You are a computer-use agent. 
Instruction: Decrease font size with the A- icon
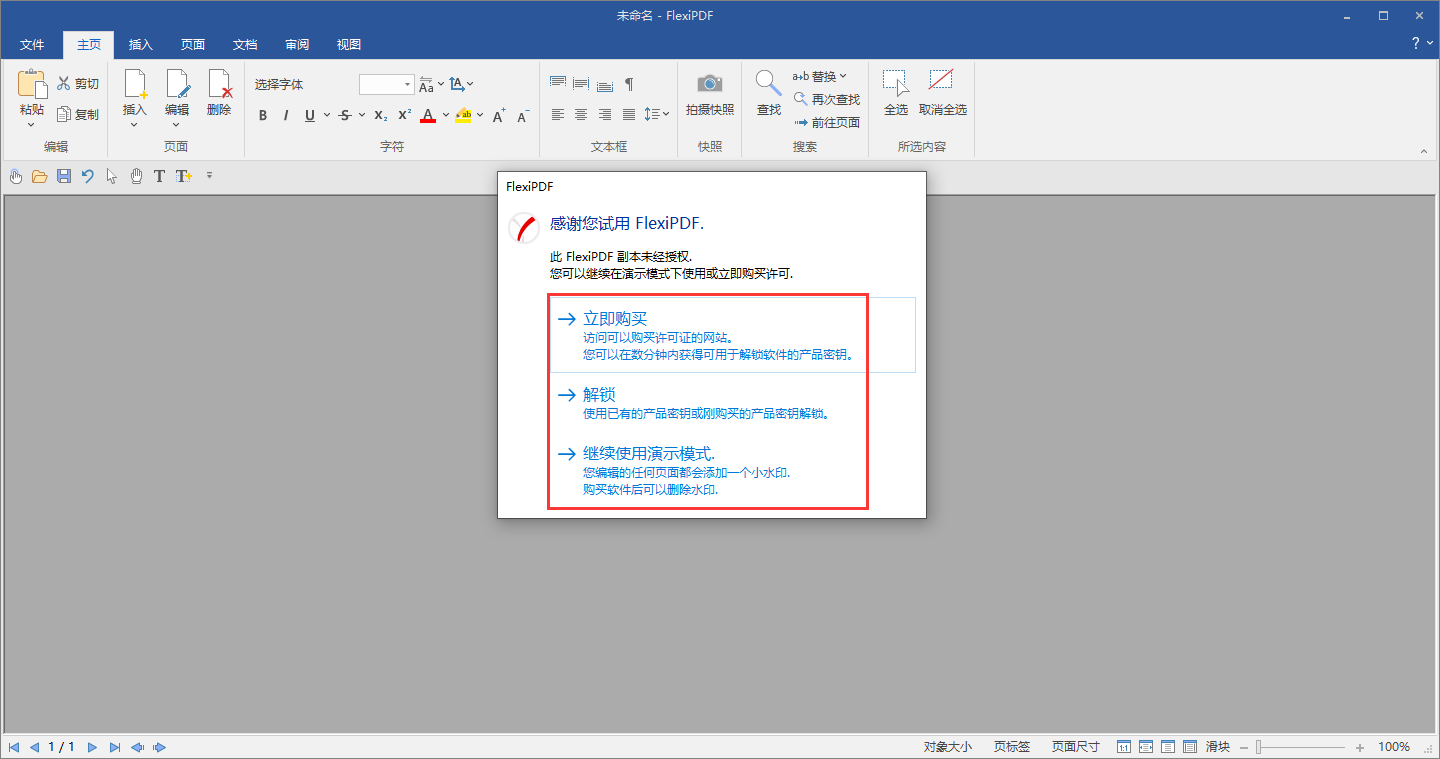[523, 115]
